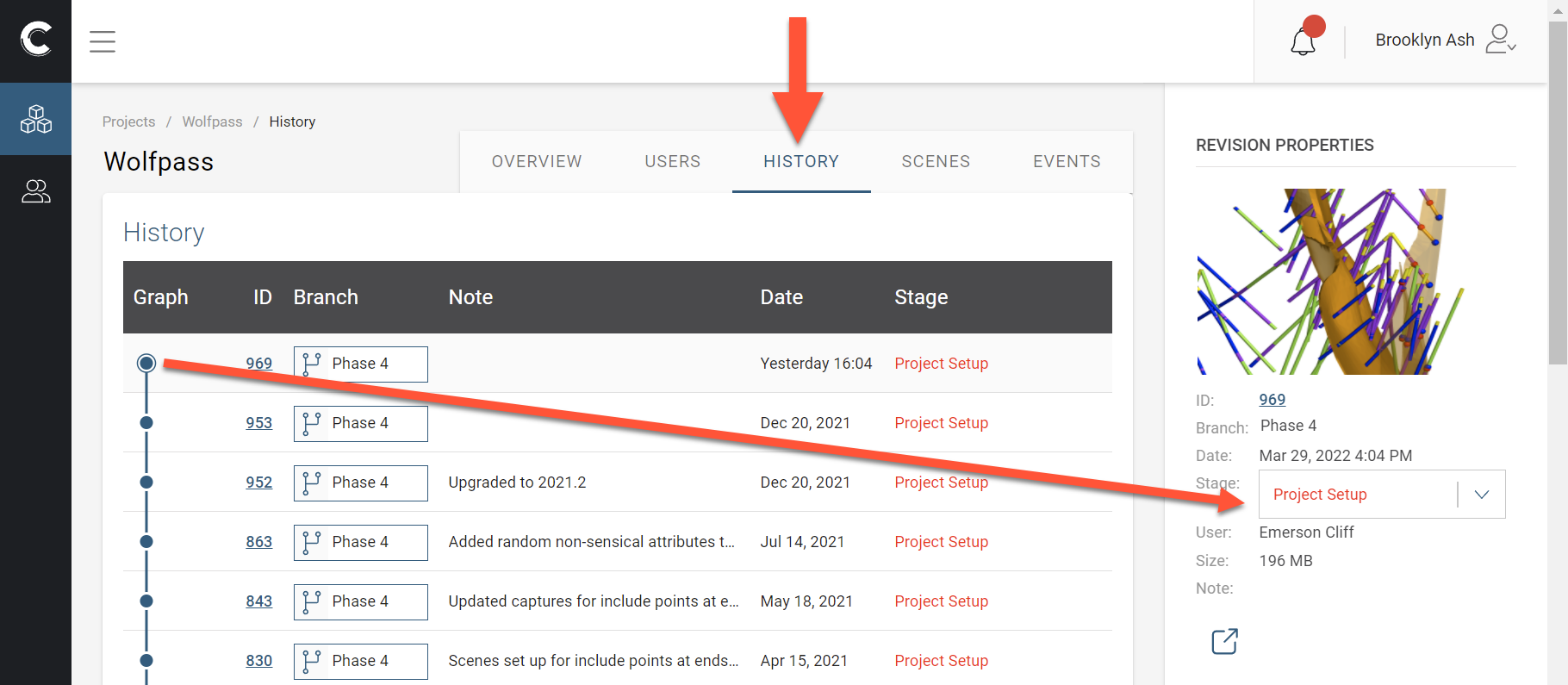Open revision 830 ID link
The height and width of the screenshot is (685, 1568).
tap(258, 661)
